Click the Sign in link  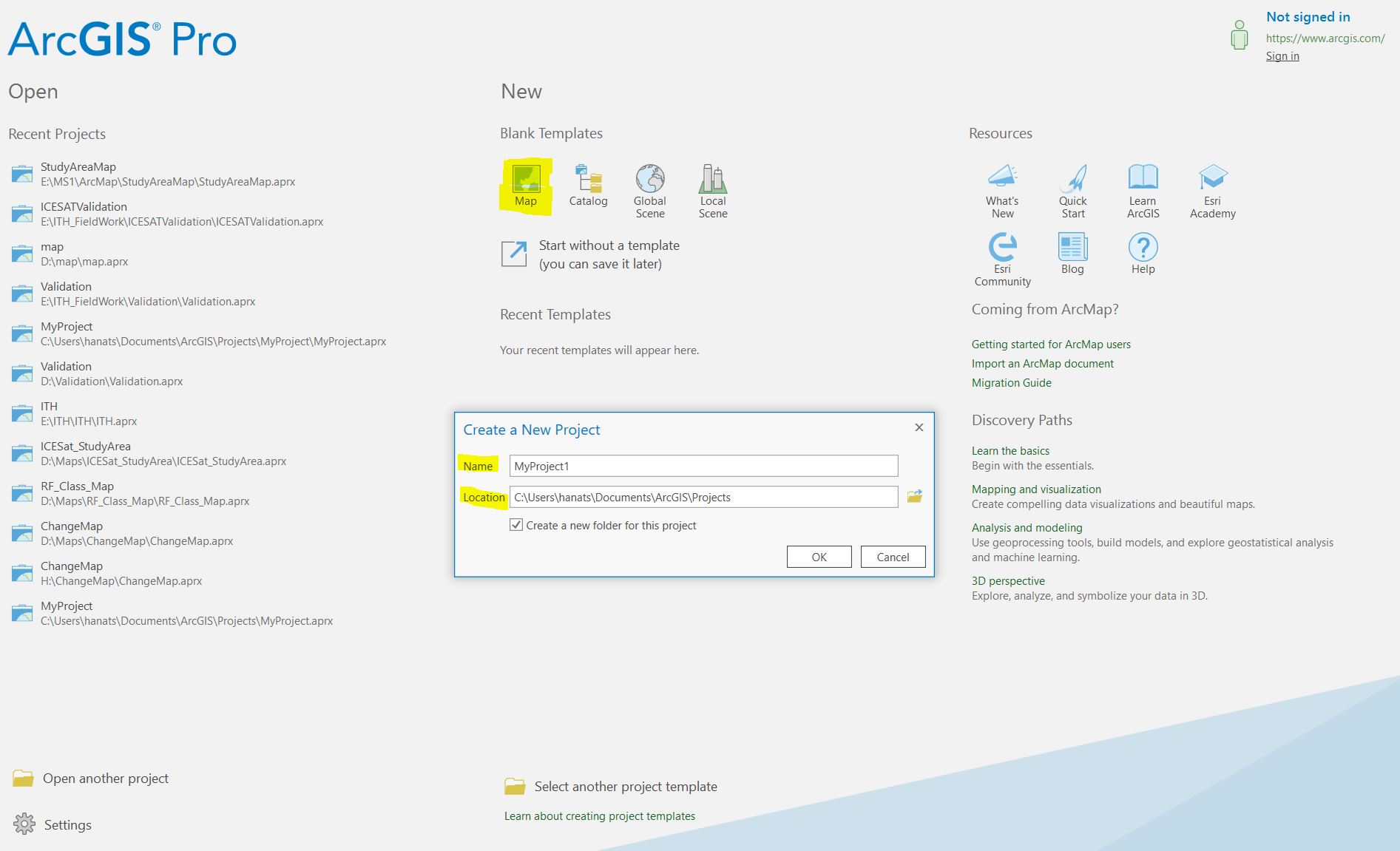coord(1282,56)
